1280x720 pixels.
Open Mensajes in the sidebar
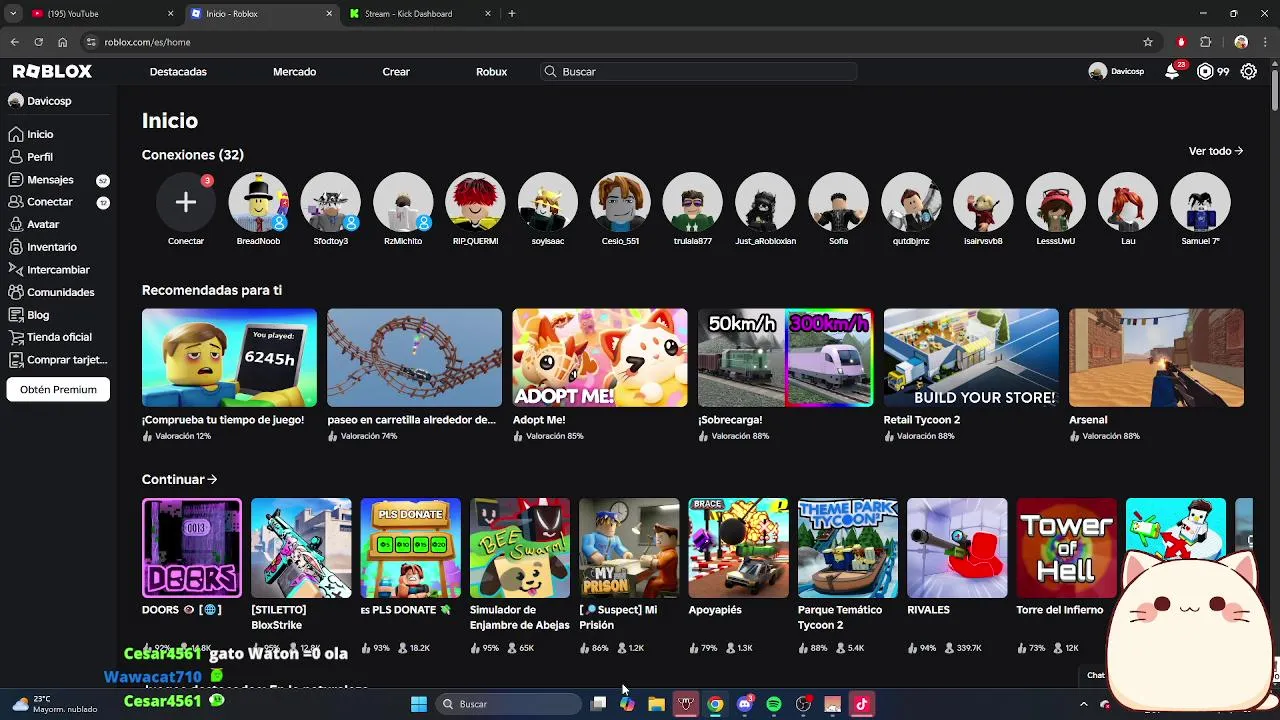[x=50, y=180]
